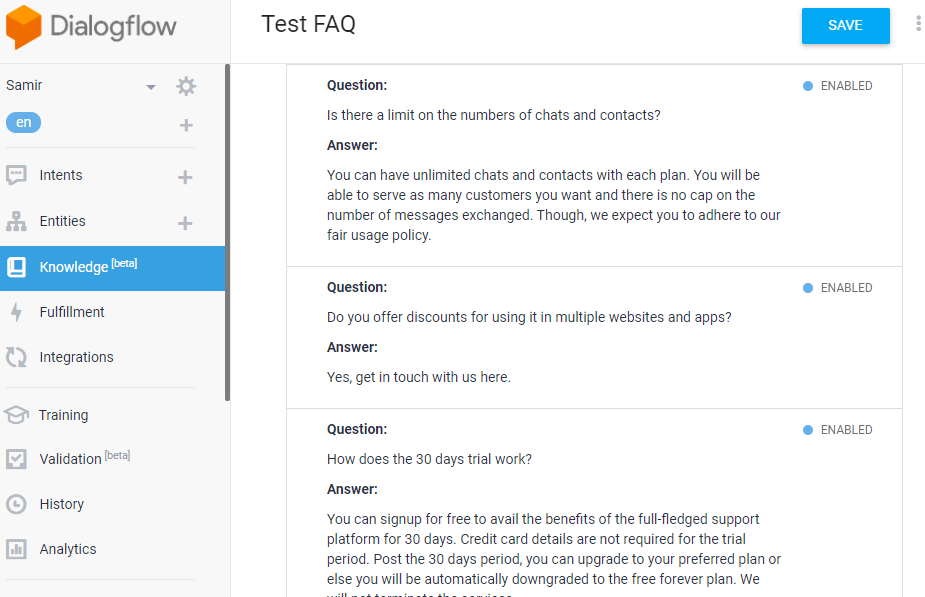Click the Integrations cycle icon
Screen dimensions: 925x597
coord(16,357)
